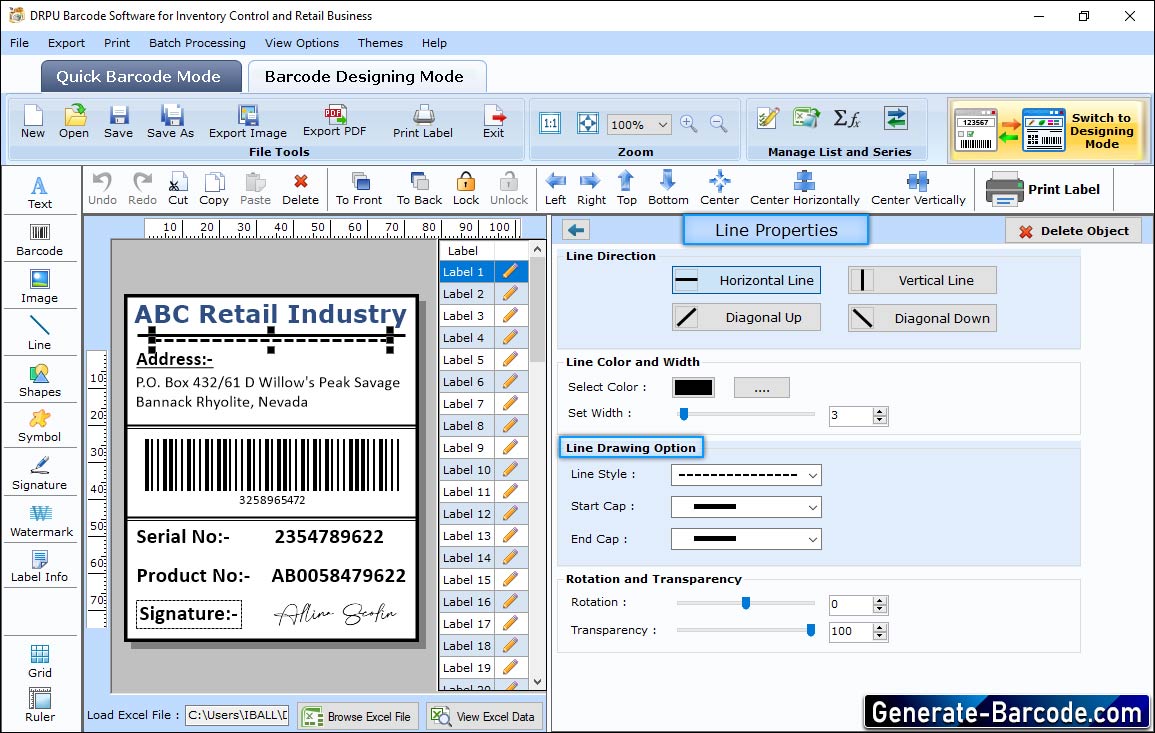Click the Set Width slider handle

coord(684,414)
